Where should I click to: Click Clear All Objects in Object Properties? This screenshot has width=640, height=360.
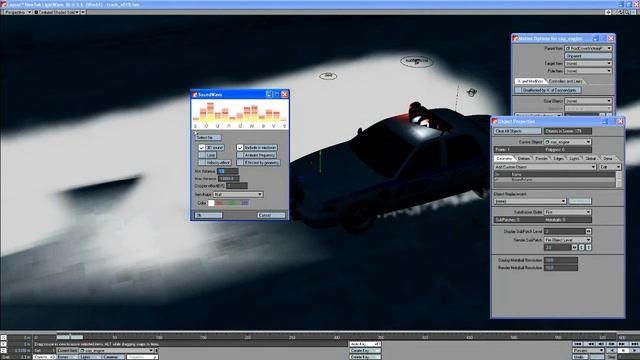pos(518,131)
